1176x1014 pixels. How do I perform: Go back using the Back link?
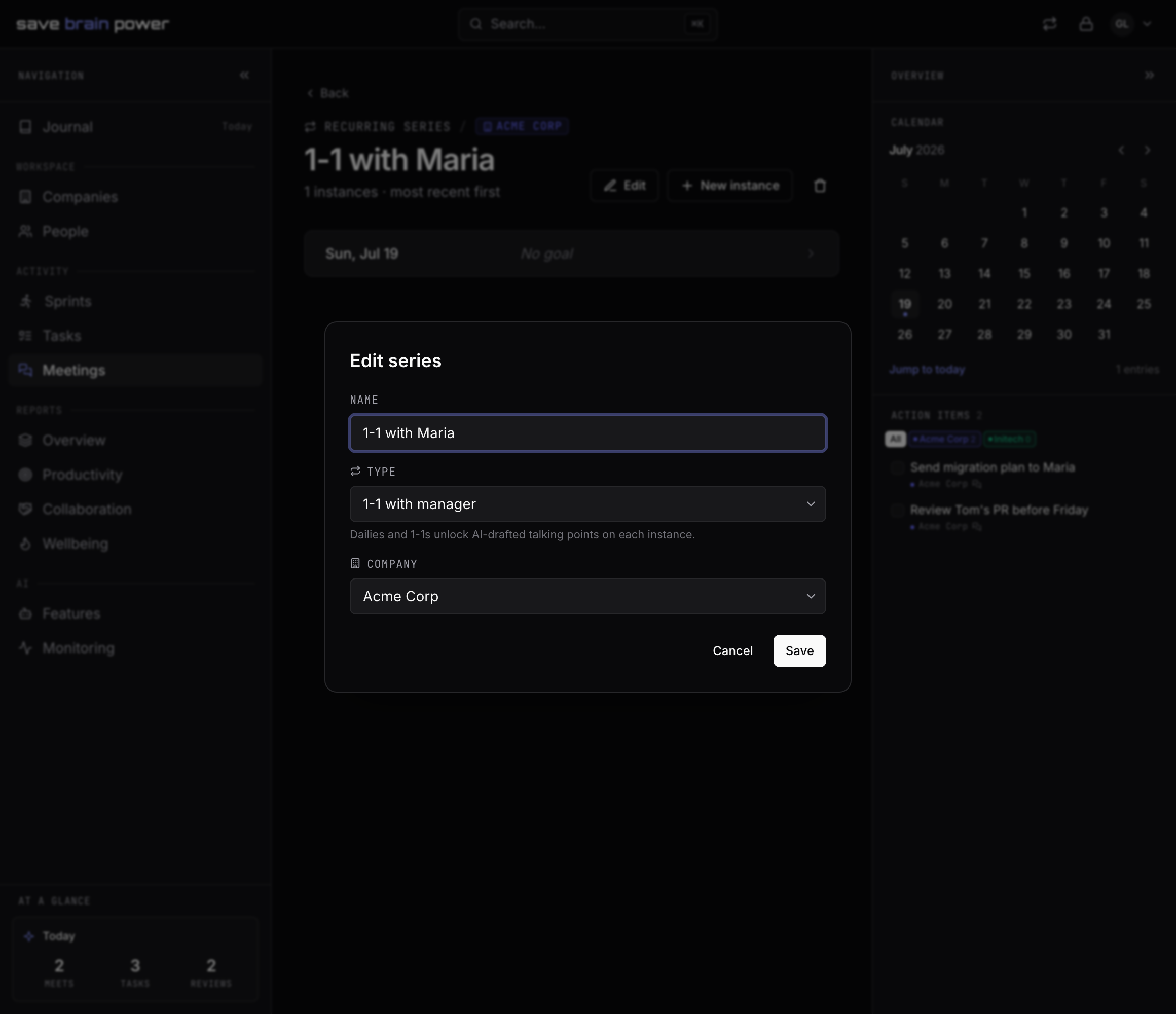coord(327,93)
